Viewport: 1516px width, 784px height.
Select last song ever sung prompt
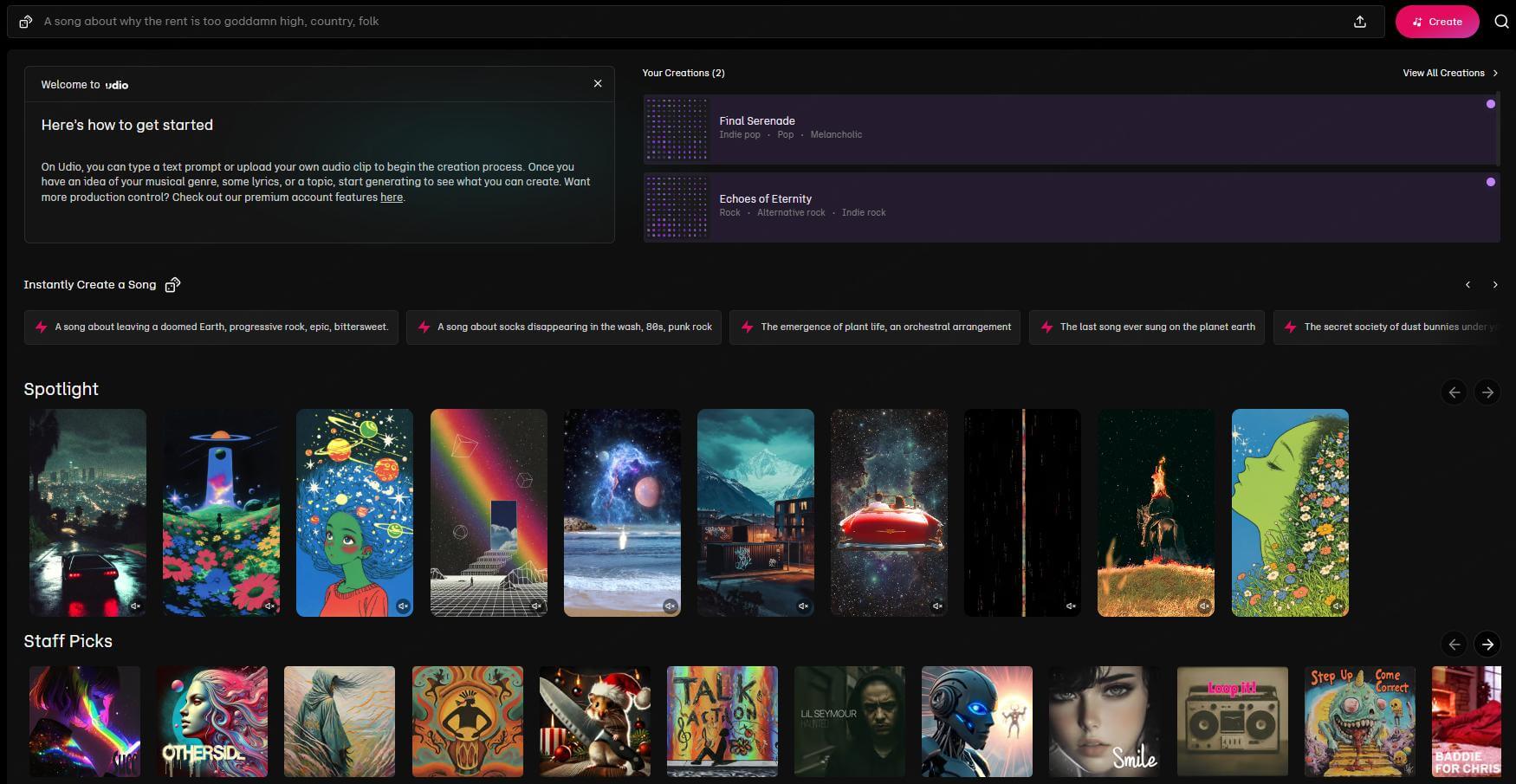(x=1147, y=327)
